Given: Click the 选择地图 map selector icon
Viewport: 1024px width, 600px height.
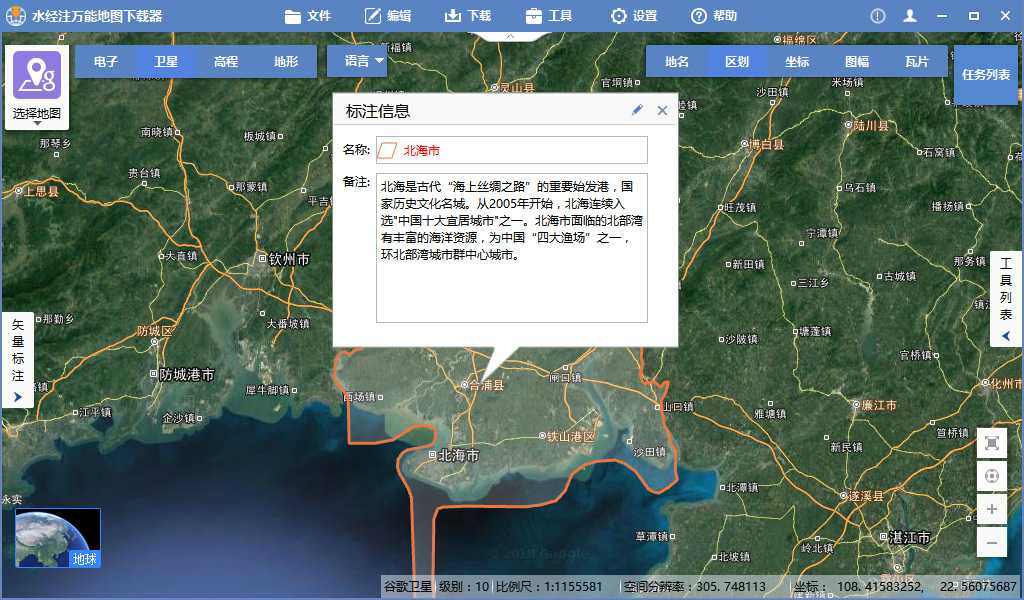Looking at the screenshot, I should tap(37, 87).
